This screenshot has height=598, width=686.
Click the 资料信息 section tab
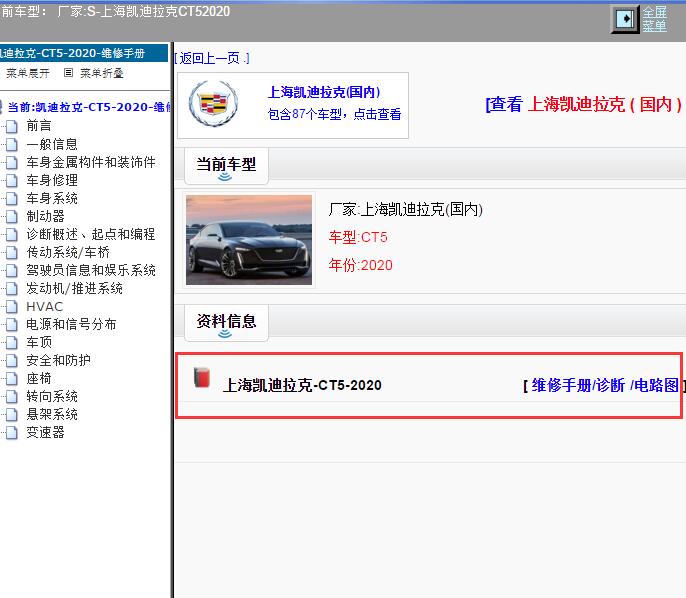pyautogui.click(x=226, y=323)
